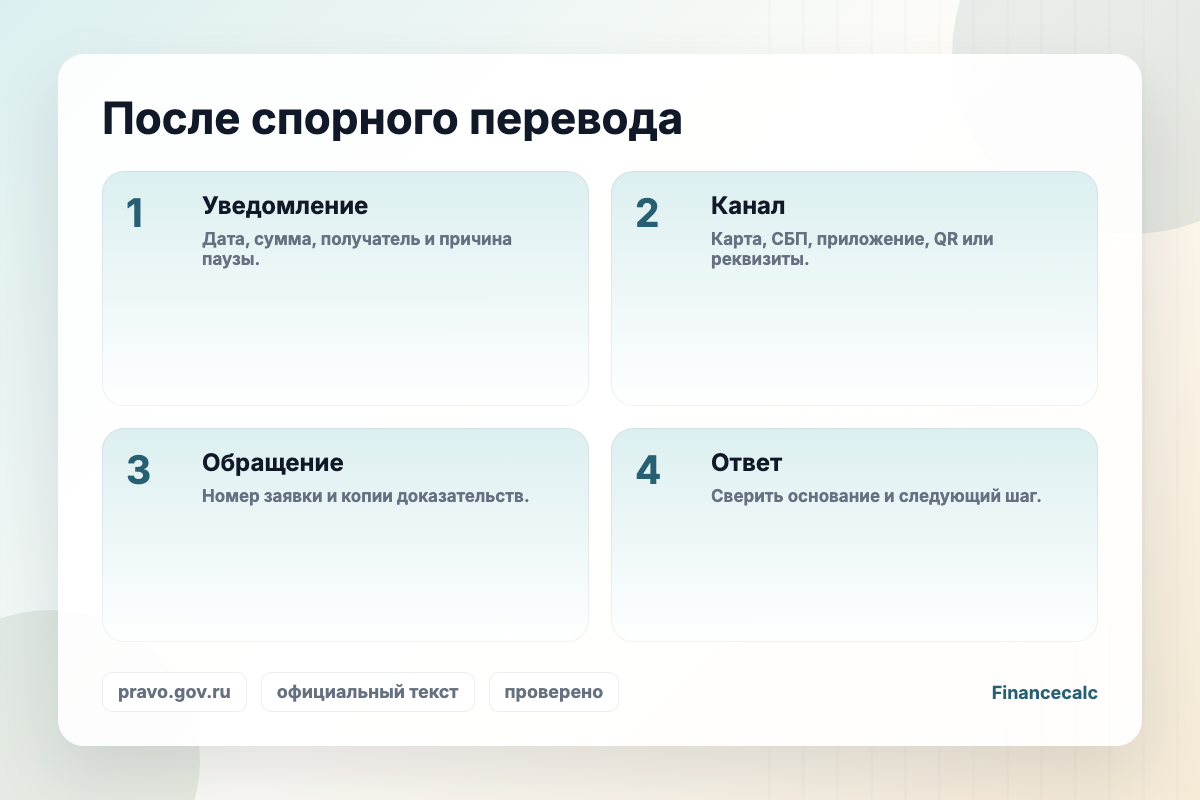Click the text Номер заявки и копии доказательств
Image resolution: width=1200 pixels, height=800 pixels.
(x=365, y=497)
